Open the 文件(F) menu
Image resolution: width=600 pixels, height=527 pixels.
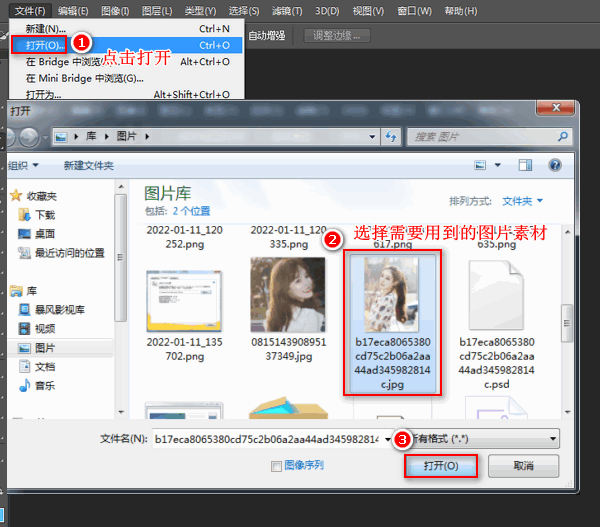[x=30, y=11]
